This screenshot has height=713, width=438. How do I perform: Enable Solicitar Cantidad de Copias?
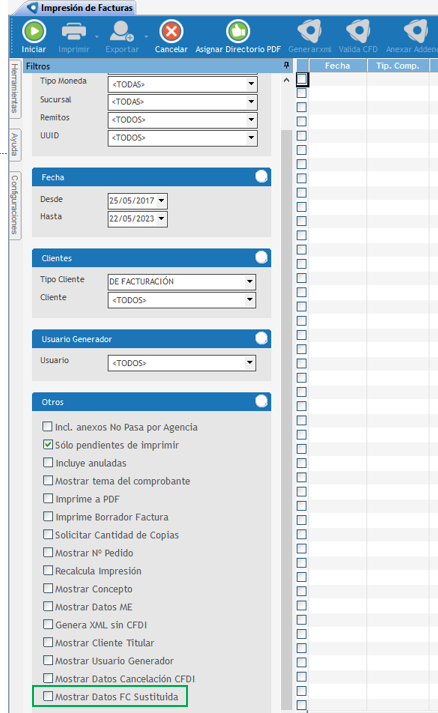click(x=47, y=534)
